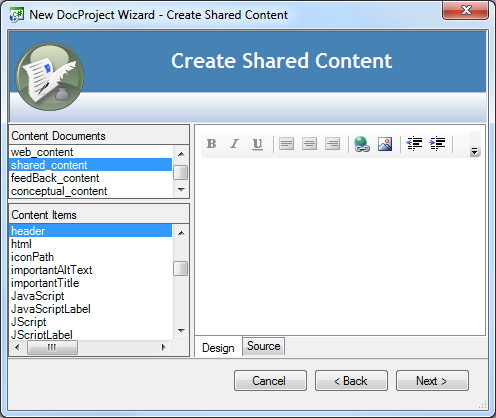
Task: Switch to the Source tab
Action: [264, 346]
